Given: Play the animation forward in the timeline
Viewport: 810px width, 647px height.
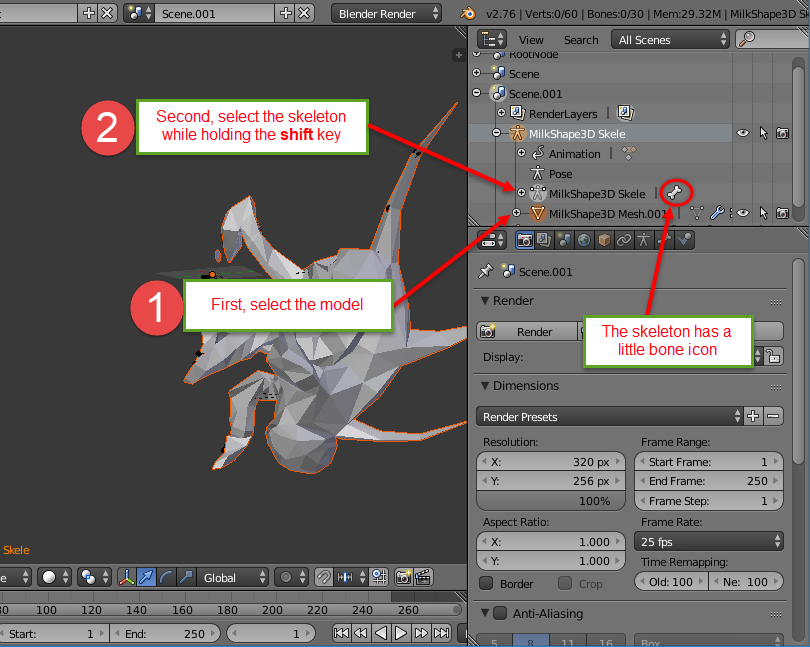Looking at the screenshot, I should (x=401, y=633).
